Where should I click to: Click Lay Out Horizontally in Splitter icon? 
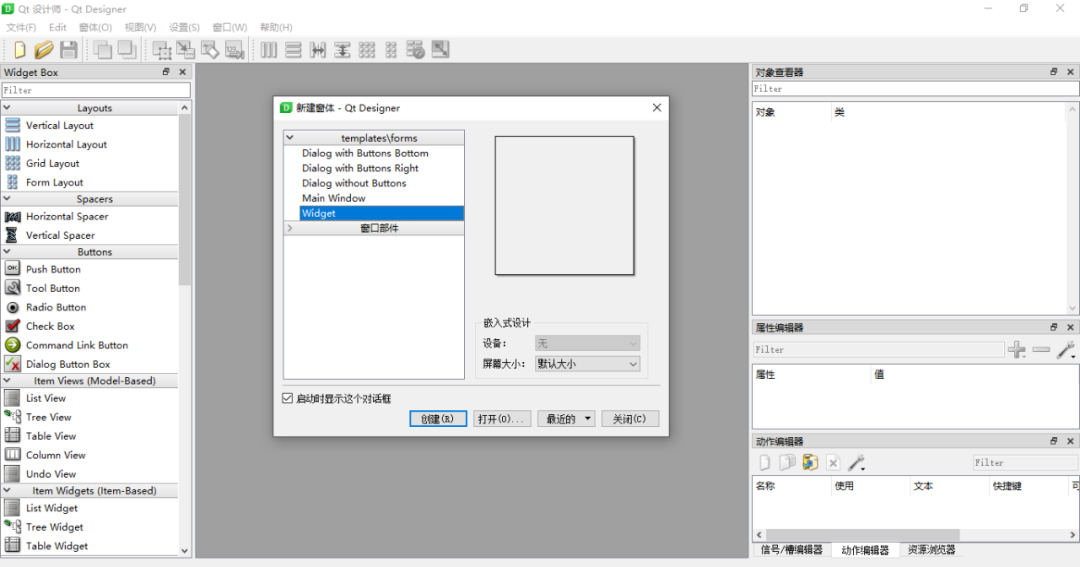tap(318, 50)
